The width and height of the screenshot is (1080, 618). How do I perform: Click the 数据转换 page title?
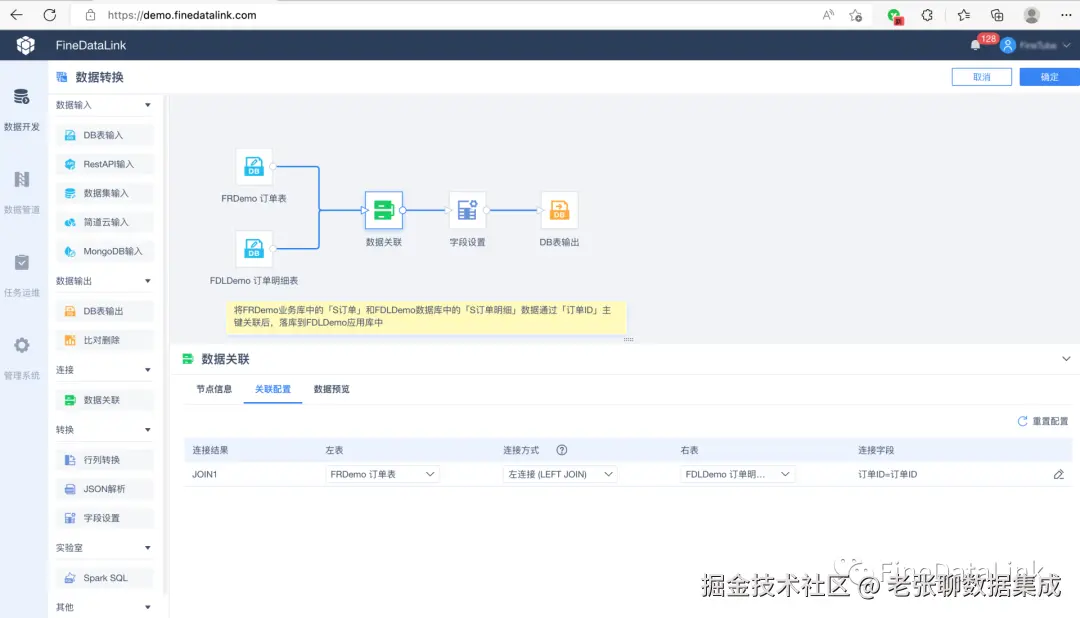coord(100,77)
